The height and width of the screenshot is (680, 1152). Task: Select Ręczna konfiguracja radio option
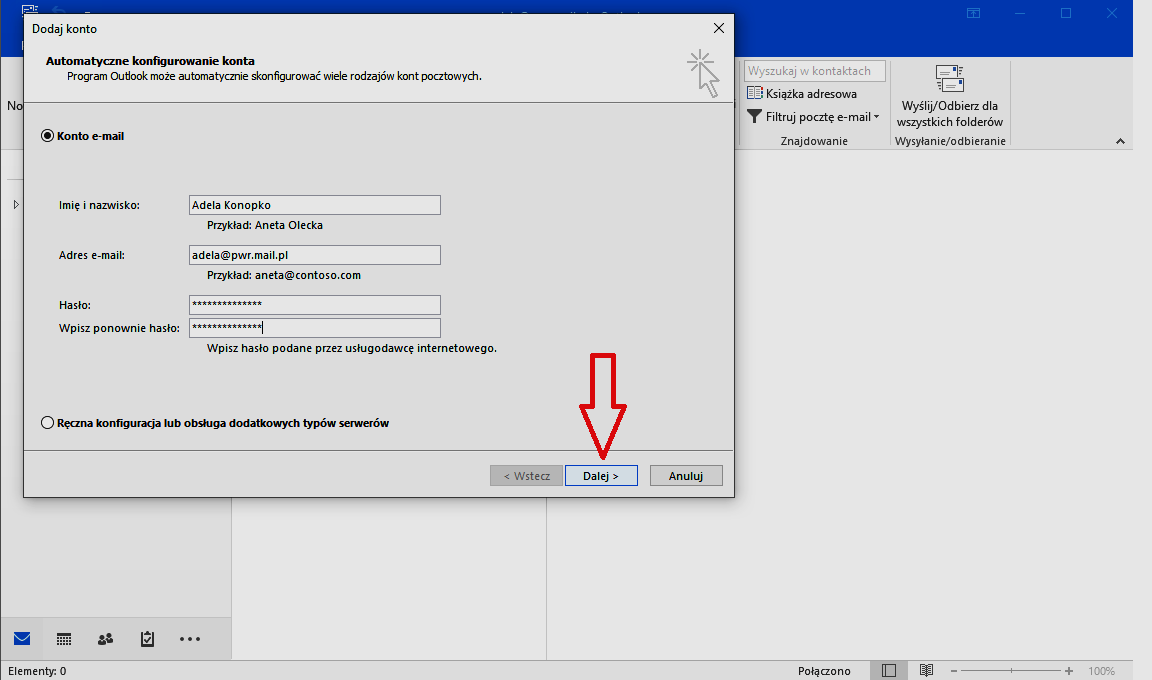click(47, 423)
